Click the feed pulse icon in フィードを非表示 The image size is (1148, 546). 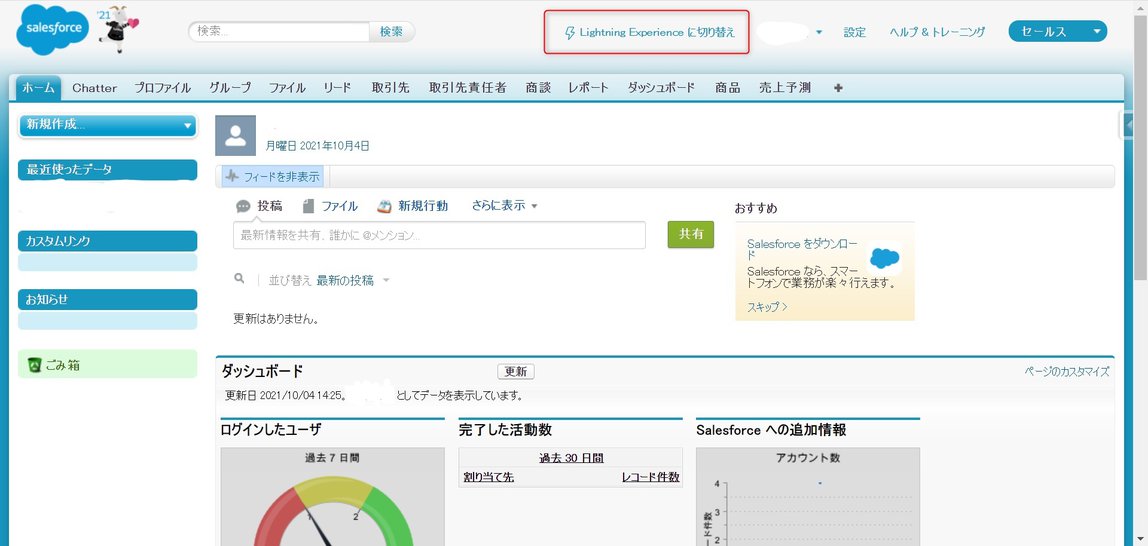232,176
